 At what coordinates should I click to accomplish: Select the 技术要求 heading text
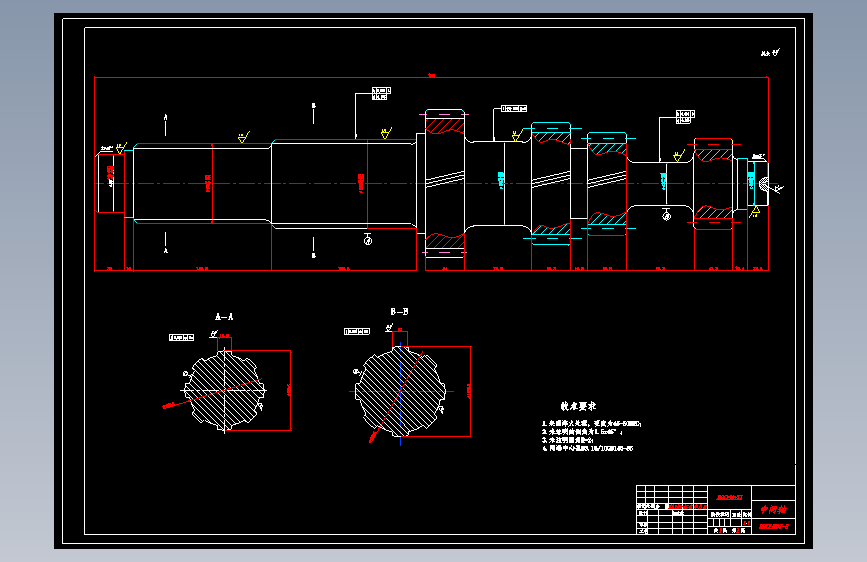pos(578,406)
